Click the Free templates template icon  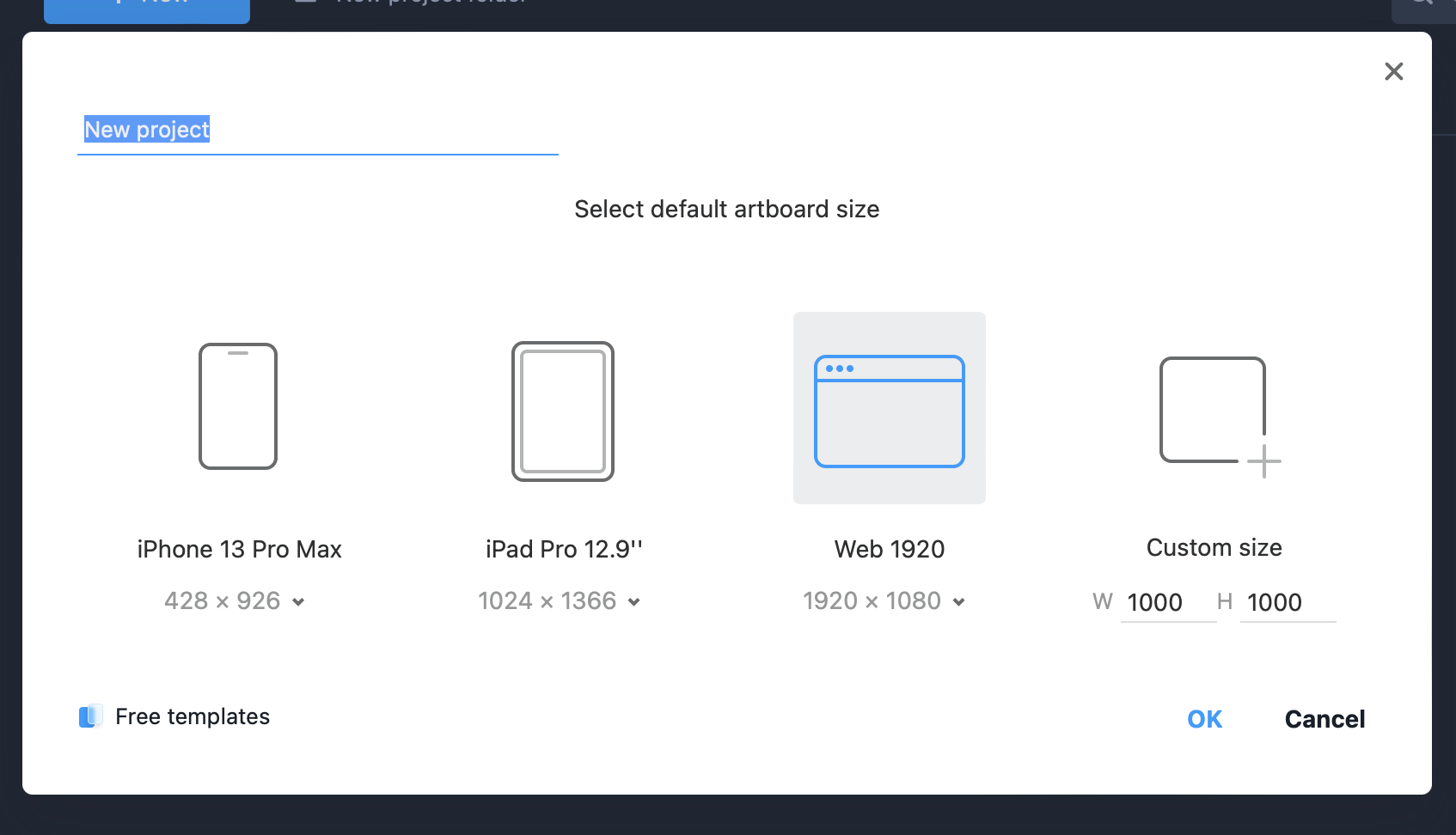[x=89, y=716]
